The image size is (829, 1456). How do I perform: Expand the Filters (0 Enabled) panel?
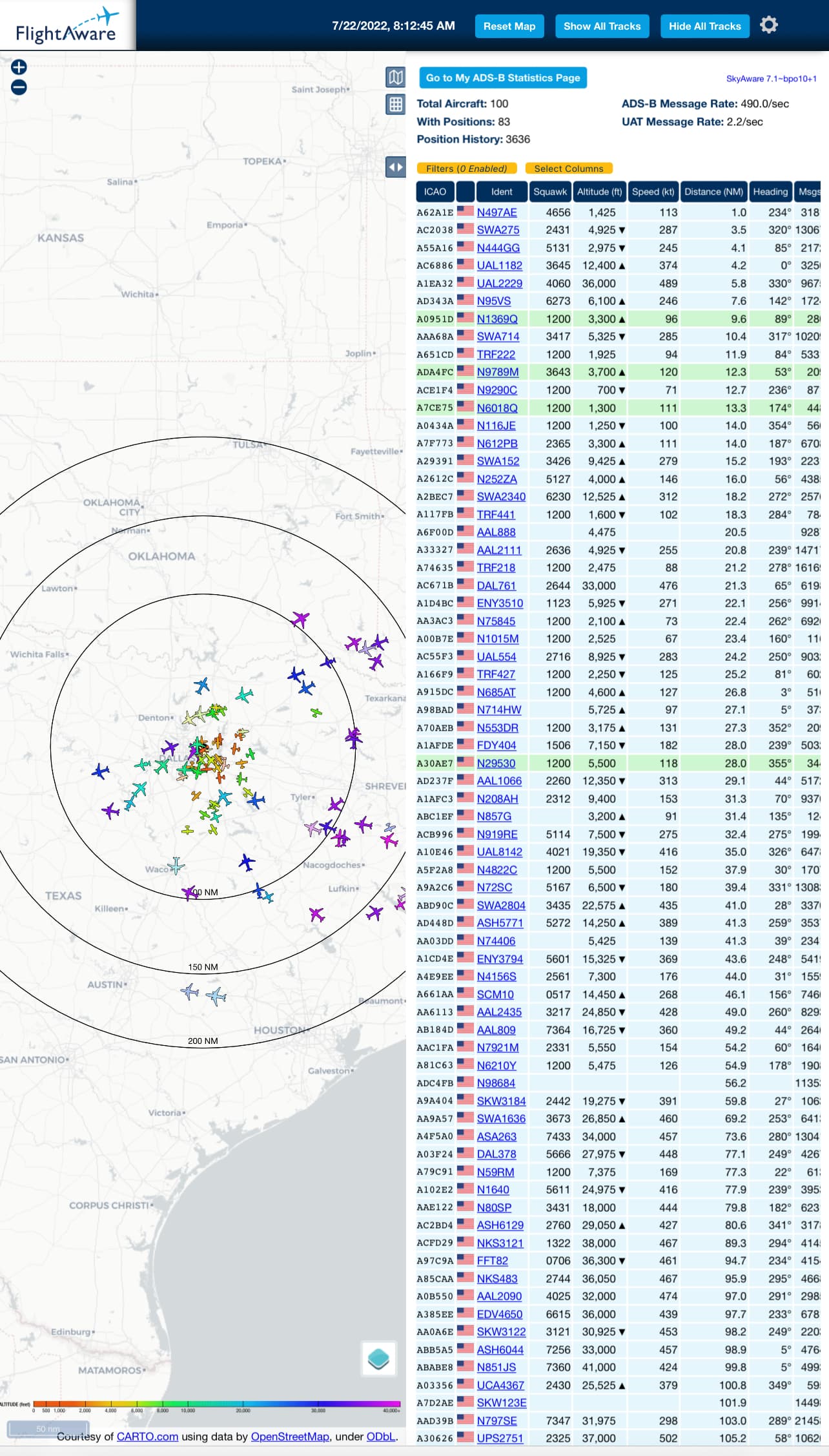(x=467, y=169)
